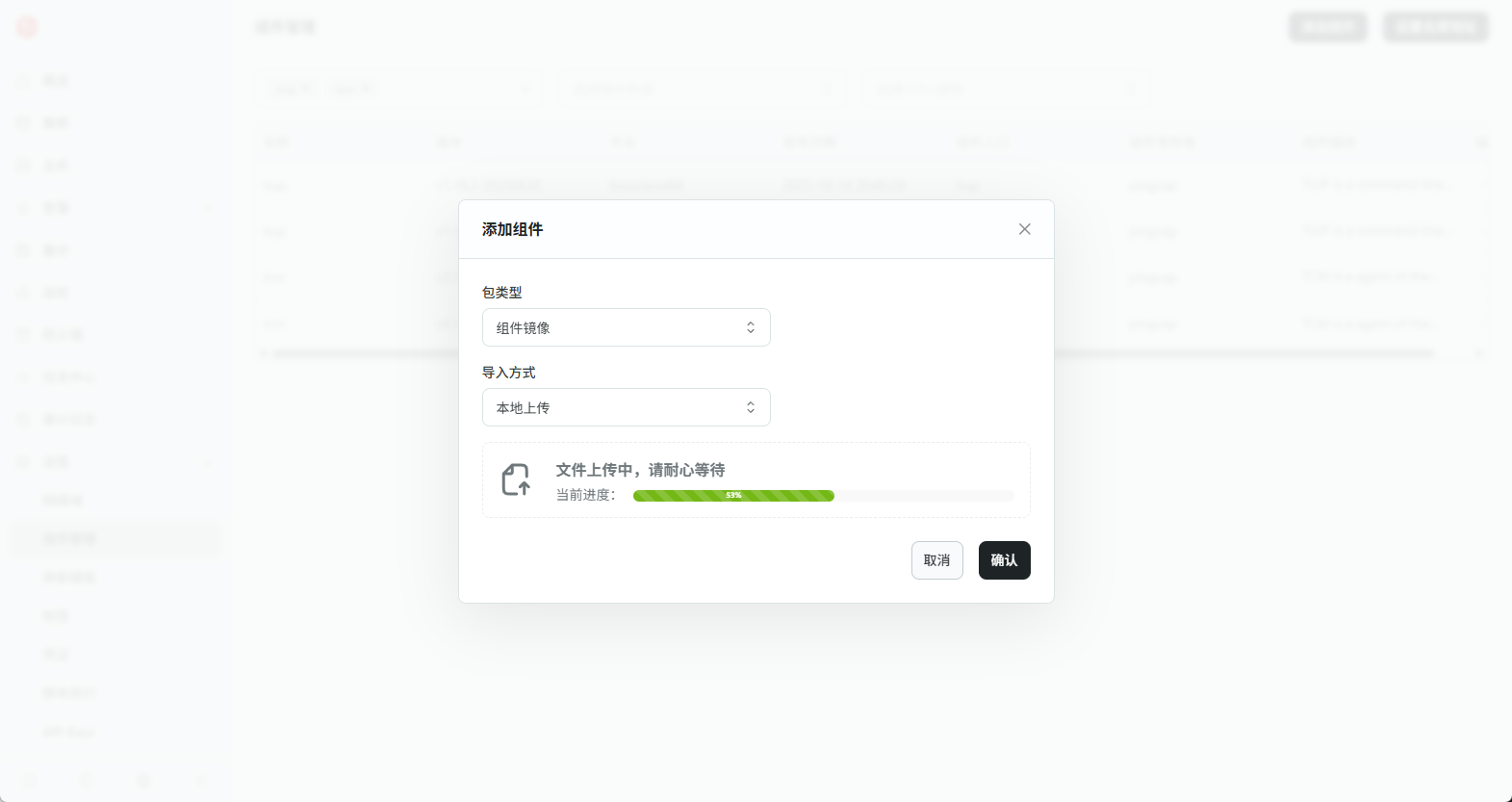
Task: Click the green upload progress bar
Action: point(683,496)
